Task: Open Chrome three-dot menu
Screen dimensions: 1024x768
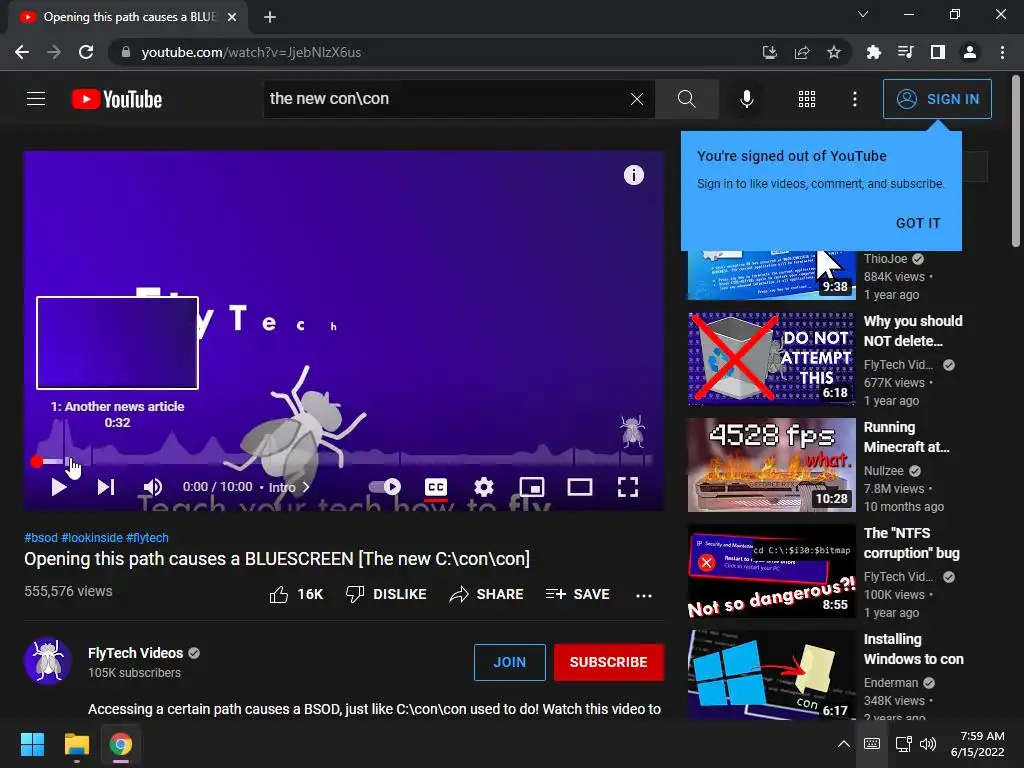Action: (1002, 52)
